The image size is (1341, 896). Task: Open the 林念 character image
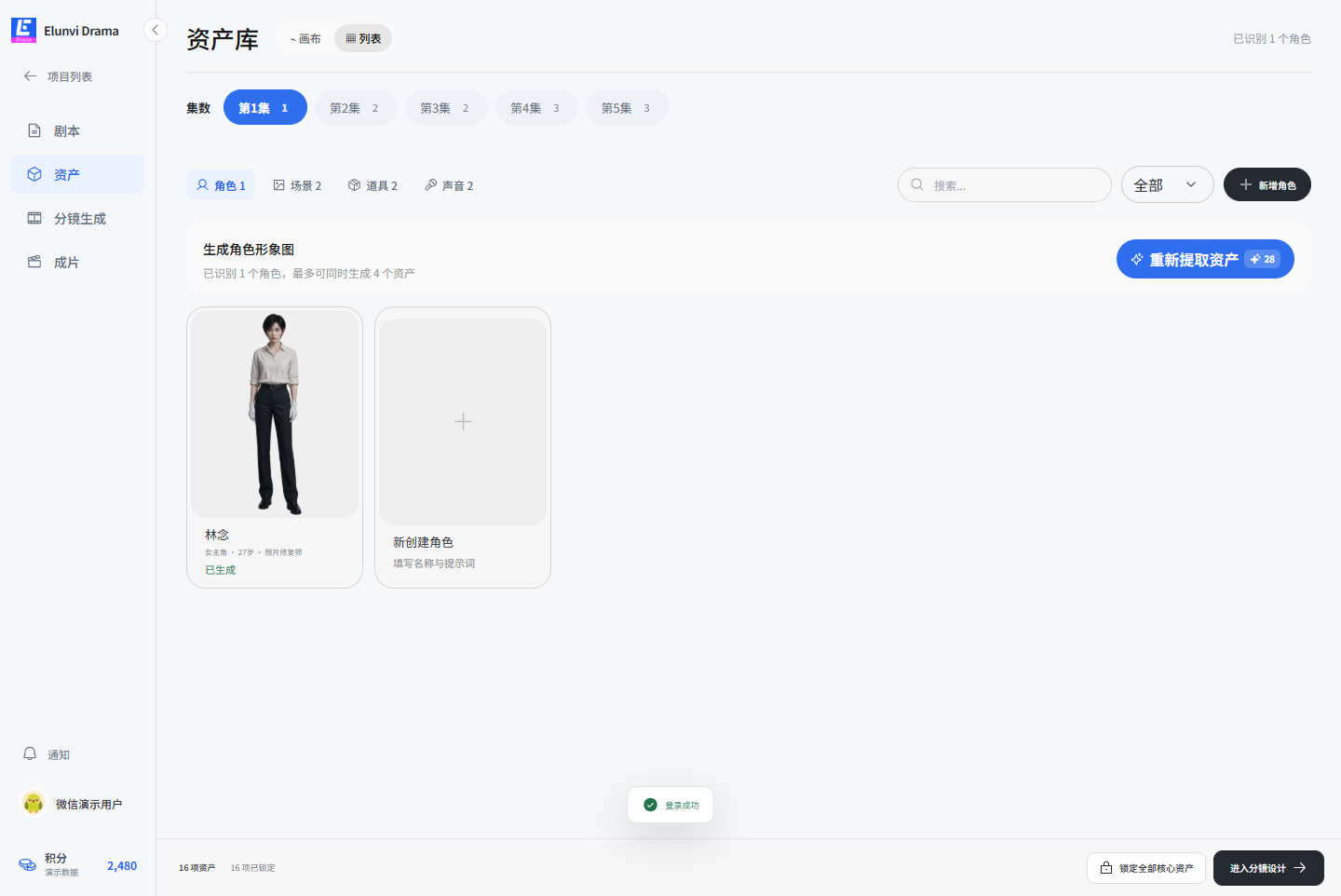point(275,414)
